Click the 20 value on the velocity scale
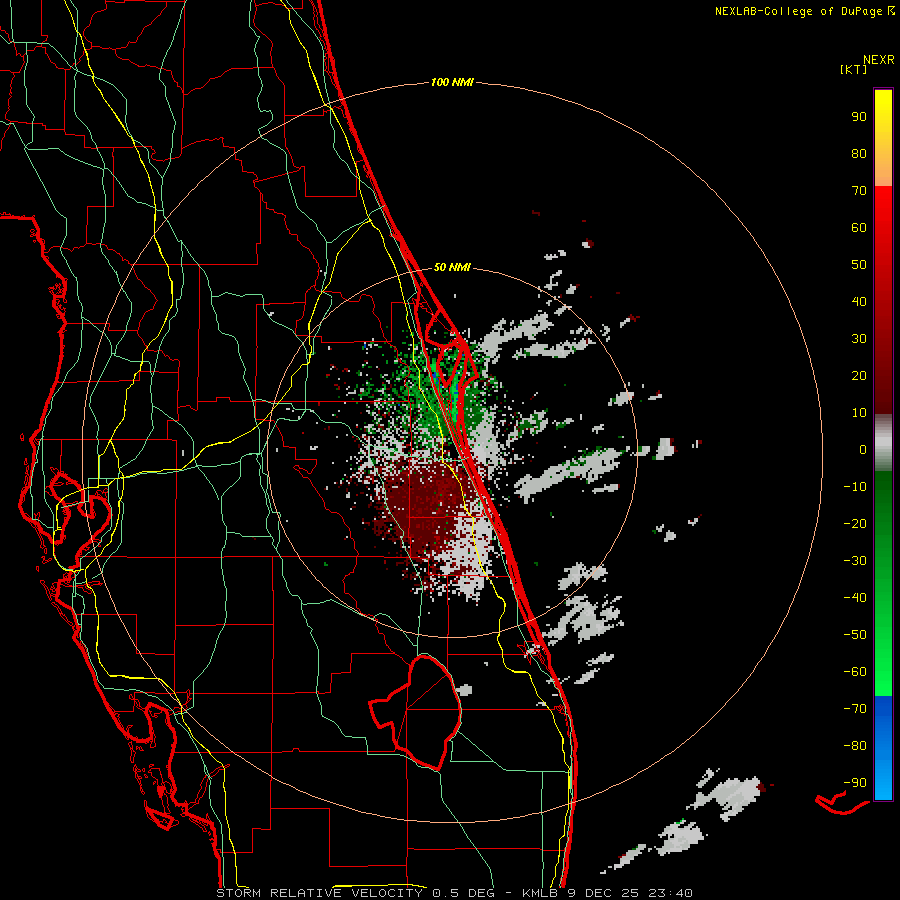Screen dimensions: 900x900 point(859,375)
